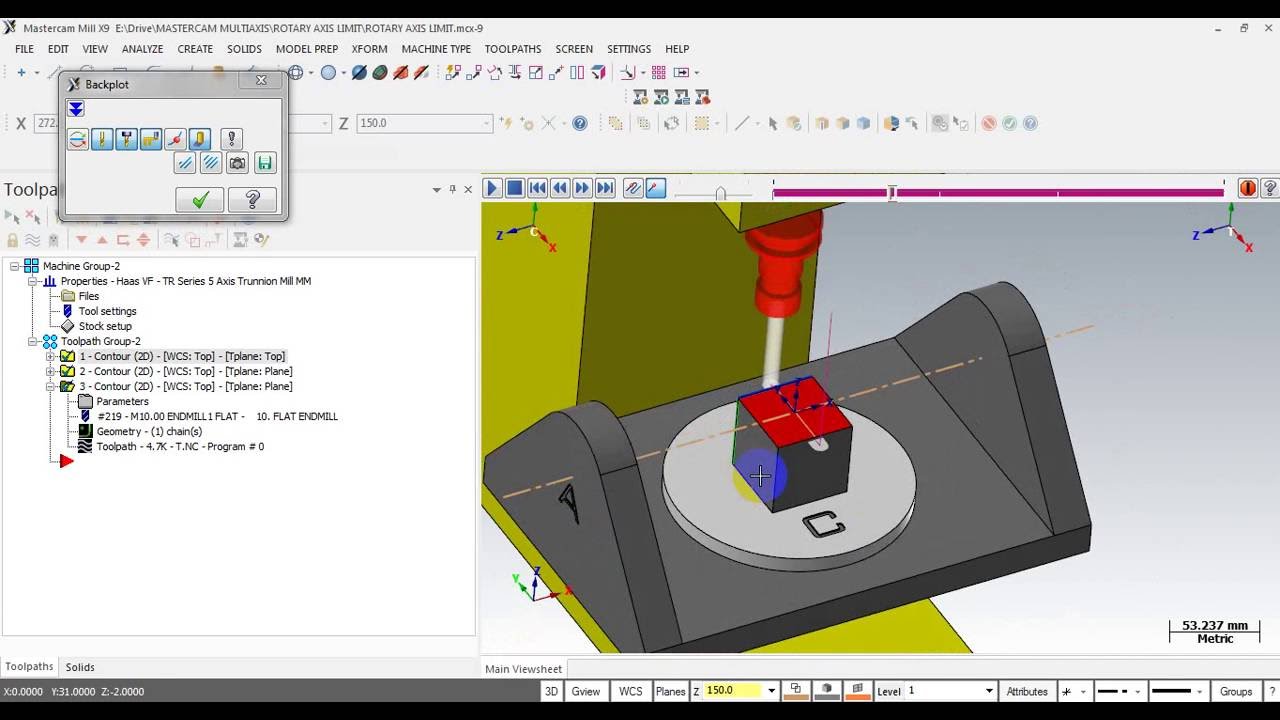Screen dimensions: 1280x720
Task: Open the ANALYZE menu
Action: 143,49
